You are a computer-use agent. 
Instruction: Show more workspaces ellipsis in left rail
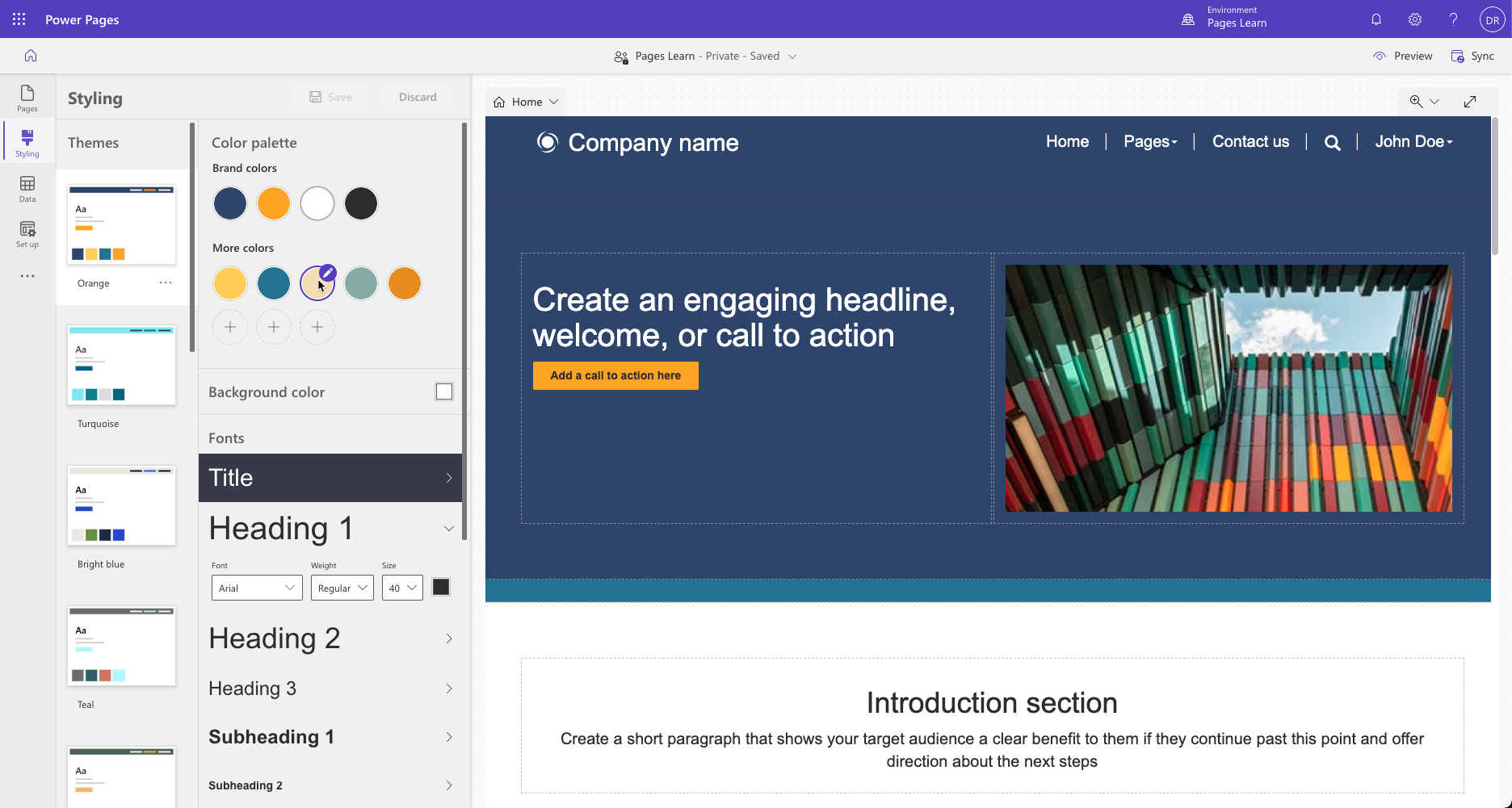pos(27,276)
